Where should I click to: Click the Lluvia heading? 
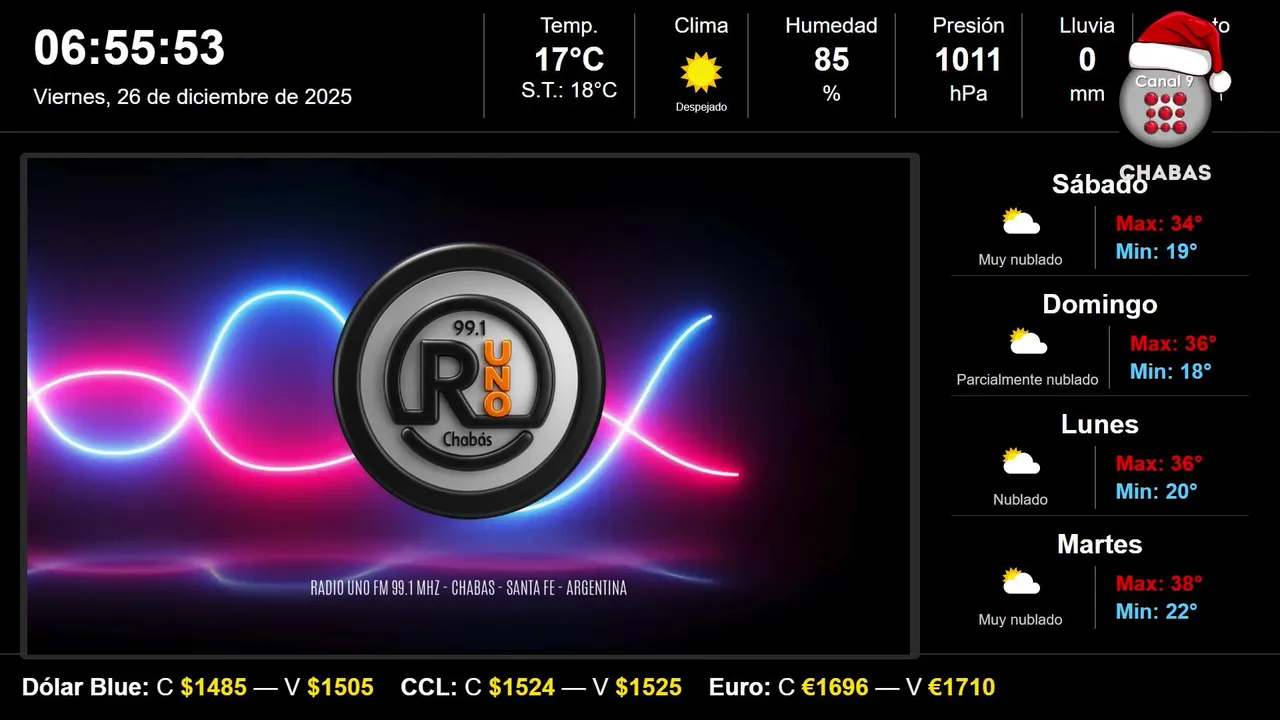click(x=1087, y=26)
